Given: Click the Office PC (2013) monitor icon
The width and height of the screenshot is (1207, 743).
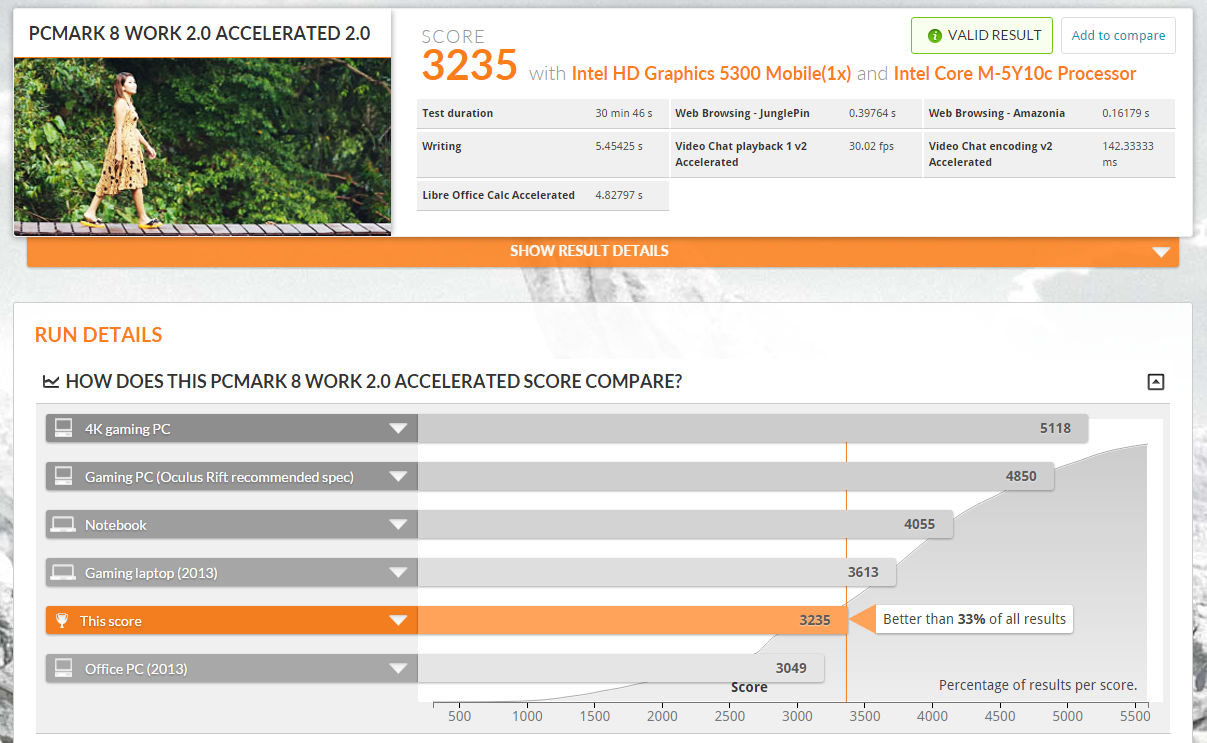Looking at the screenshot, I should tap(63, 668).
